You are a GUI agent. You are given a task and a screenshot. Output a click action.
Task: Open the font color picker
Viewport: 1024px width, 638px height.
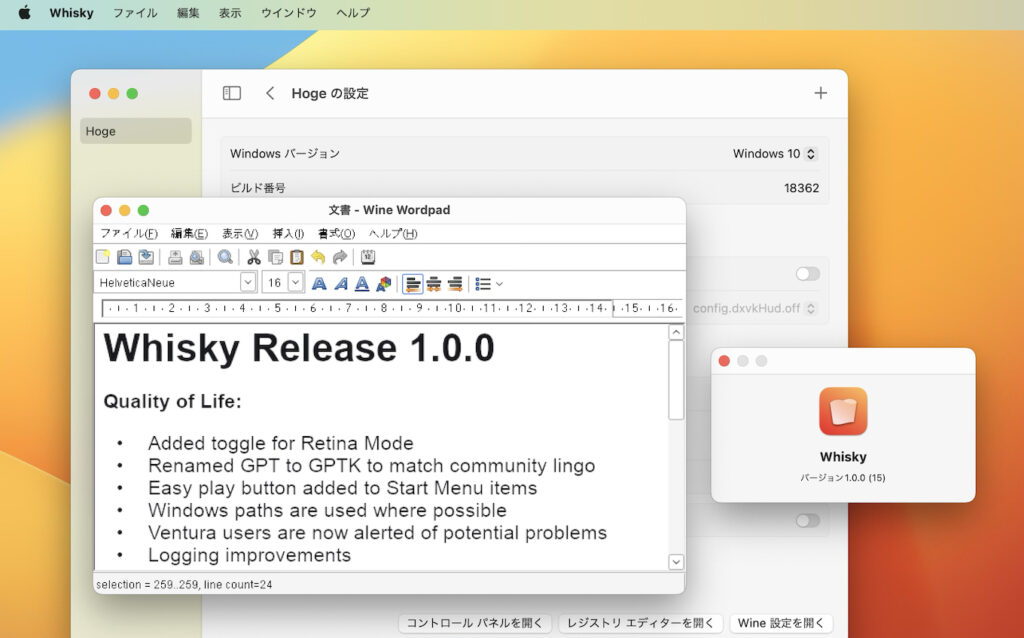click(385, 283)
